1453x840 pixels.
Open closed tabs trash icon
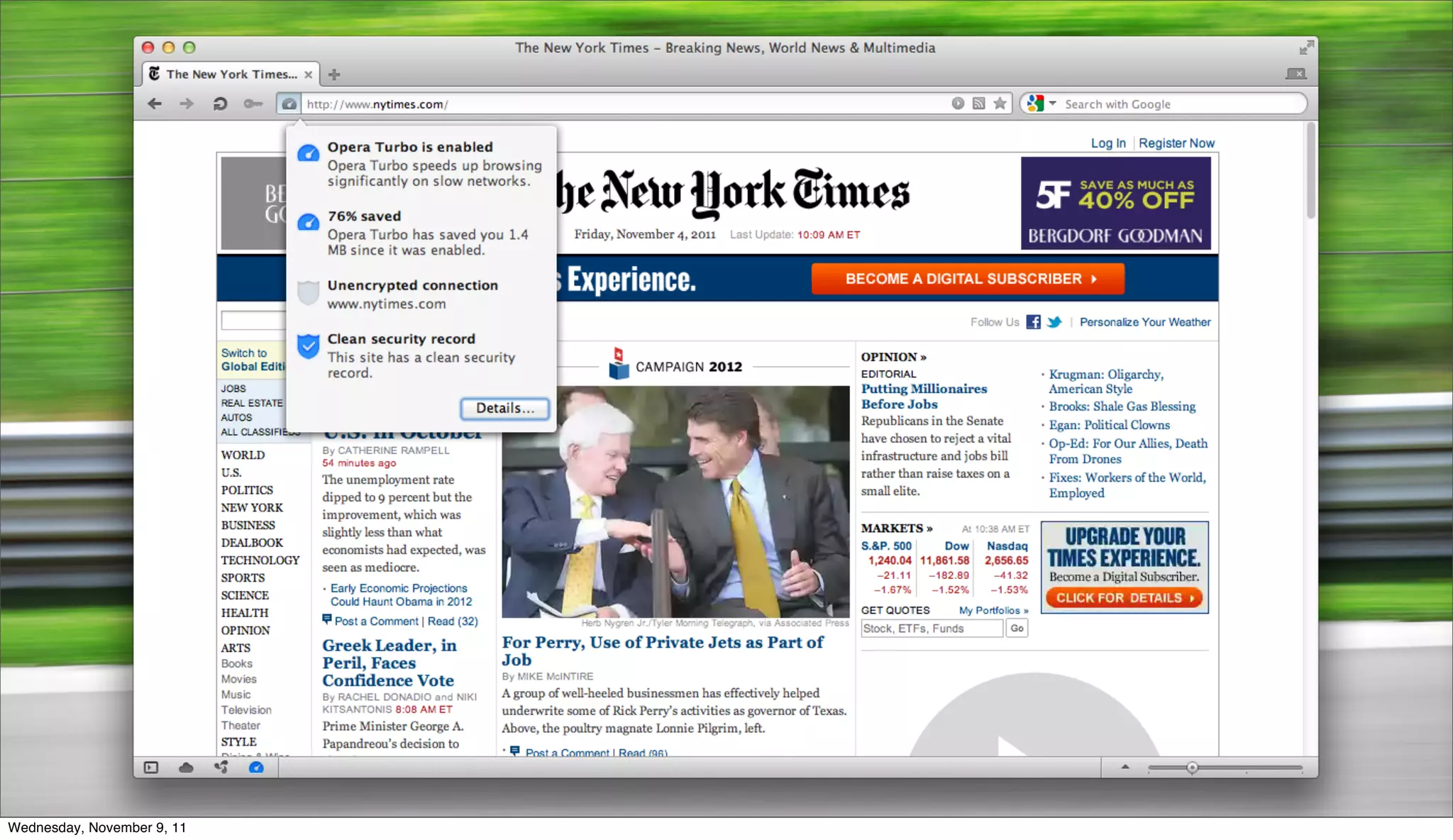1295,74
